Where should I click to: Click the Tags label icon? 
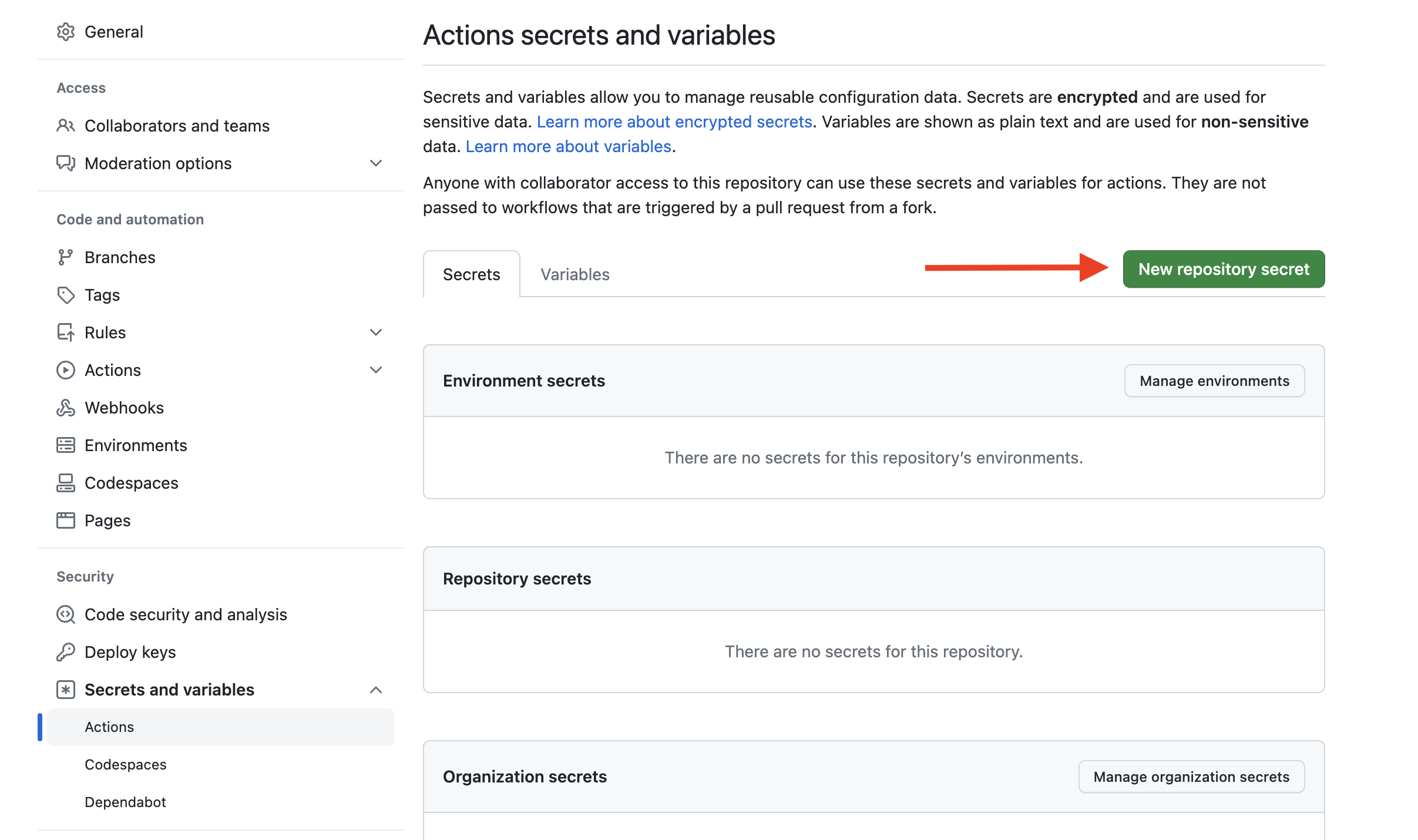pyautogui.click(x=66, y=295)
